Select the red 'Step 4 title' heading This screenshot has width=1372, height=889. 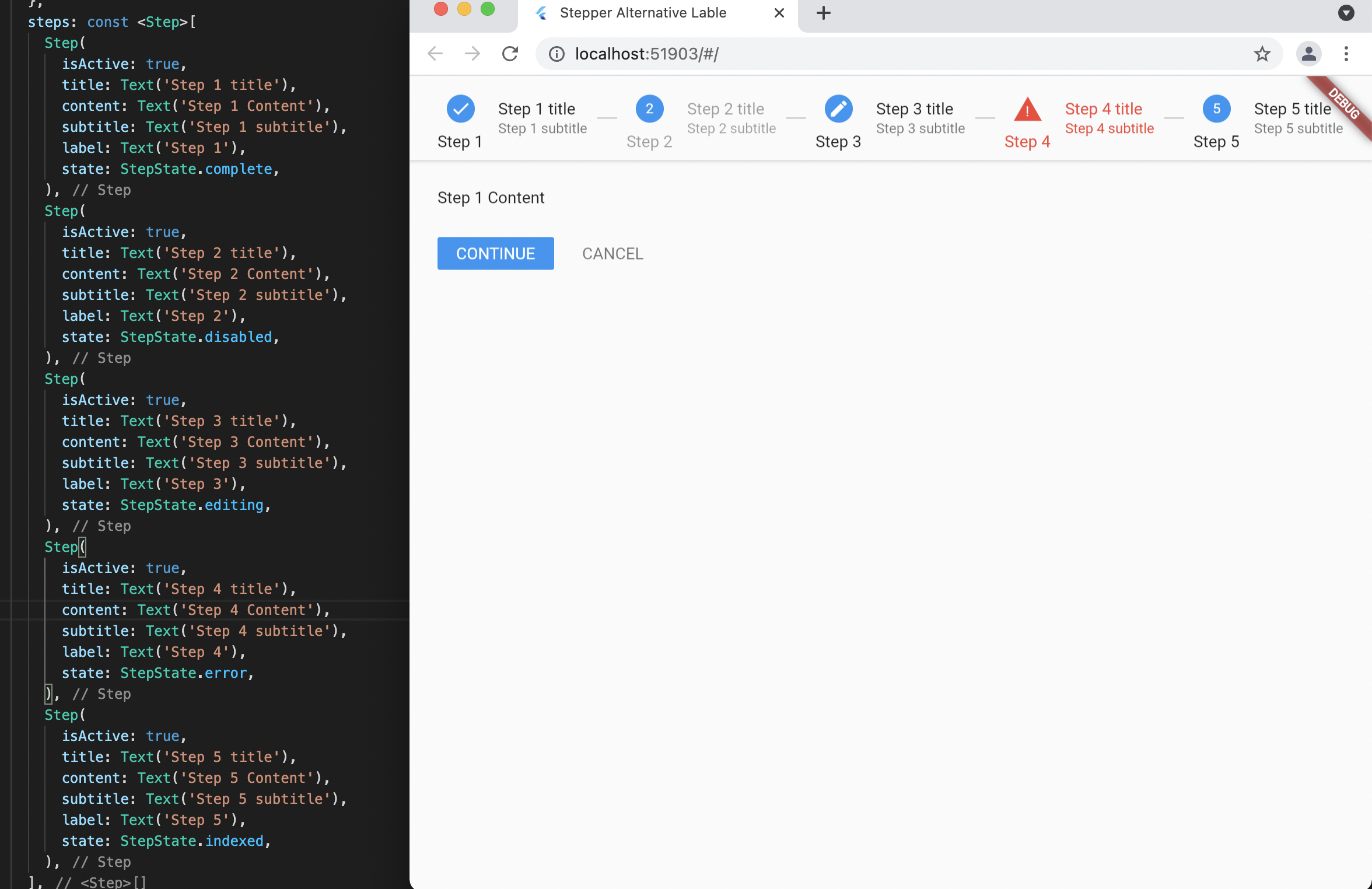(1103, 109)
